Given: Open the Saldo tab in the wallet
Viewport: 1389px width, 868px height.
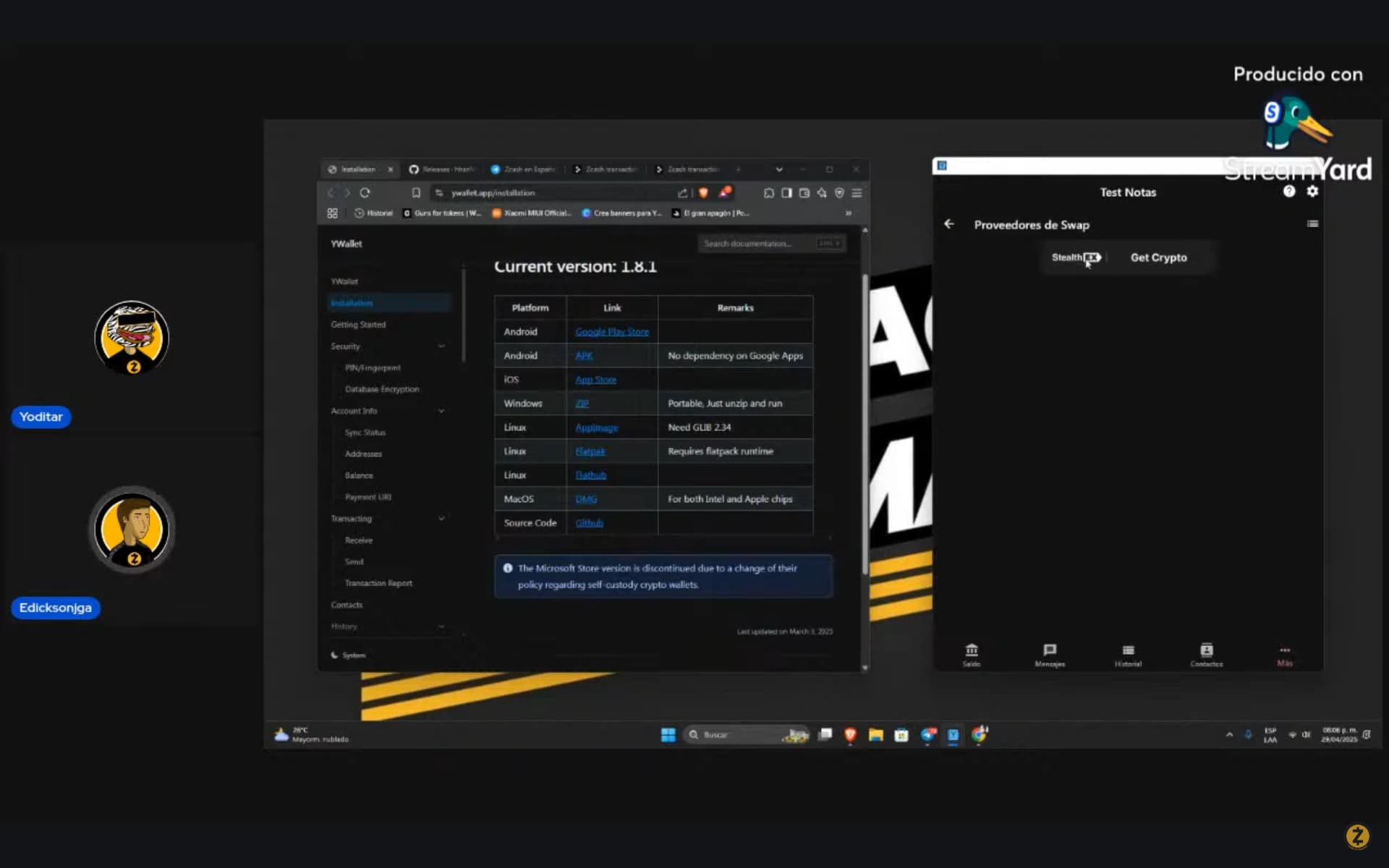Looking at the screenshot, I should click(972, 655).
